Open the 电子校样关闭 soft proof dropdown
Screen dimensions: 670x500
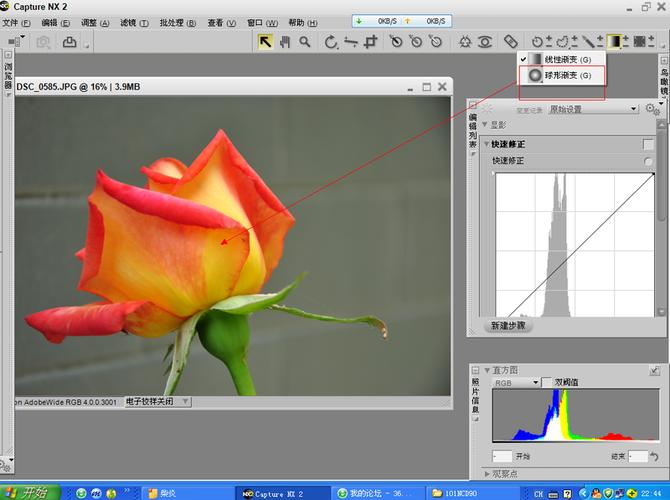158,402
